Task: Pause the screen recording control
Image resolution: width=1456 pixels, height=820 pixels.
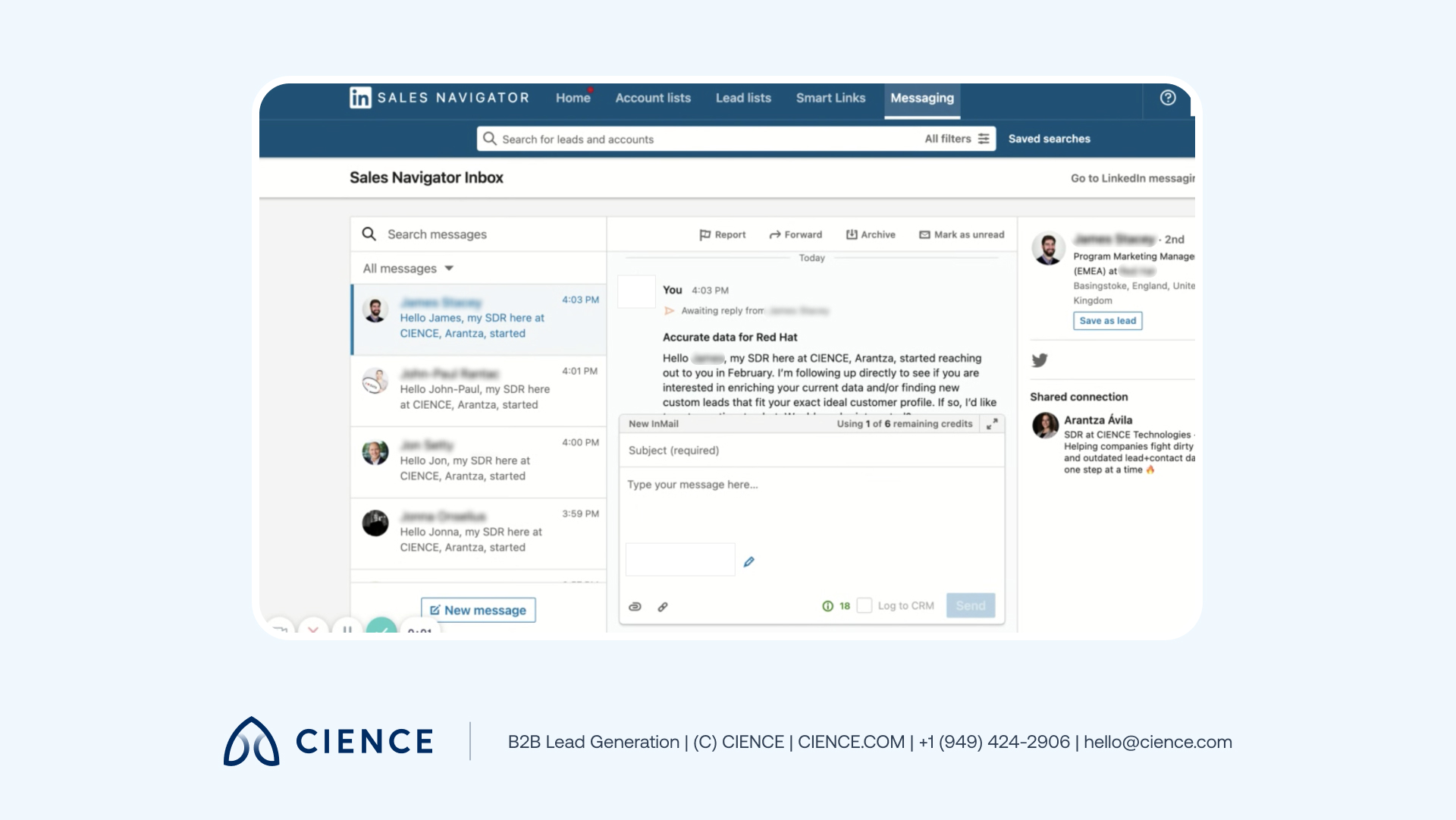Action: [348, 630]
